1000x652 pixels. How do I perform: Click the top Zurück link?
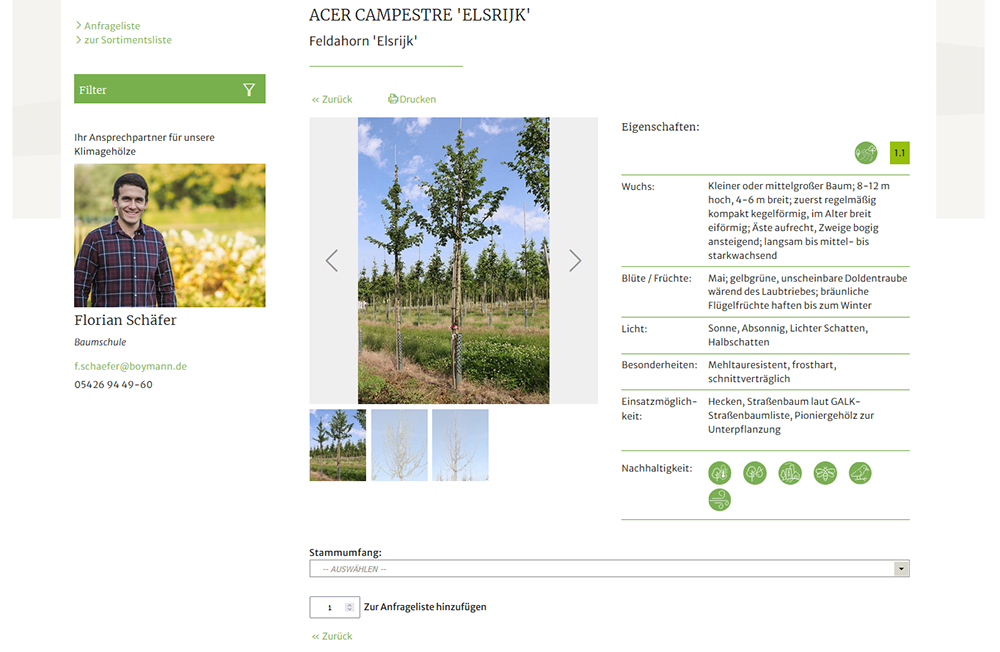(x=332, y=99)
